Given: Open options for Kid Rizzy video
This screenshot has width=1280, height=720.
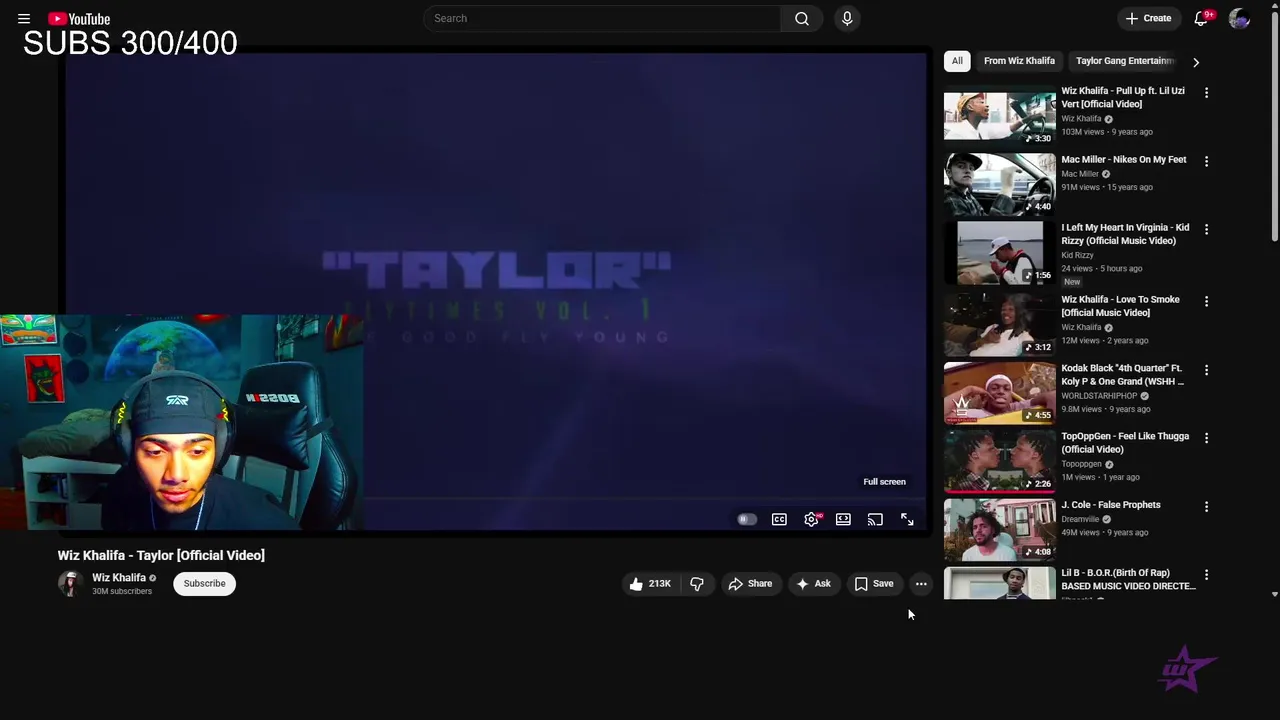Looking at the screenshot, I should (x=1206, y=229).
